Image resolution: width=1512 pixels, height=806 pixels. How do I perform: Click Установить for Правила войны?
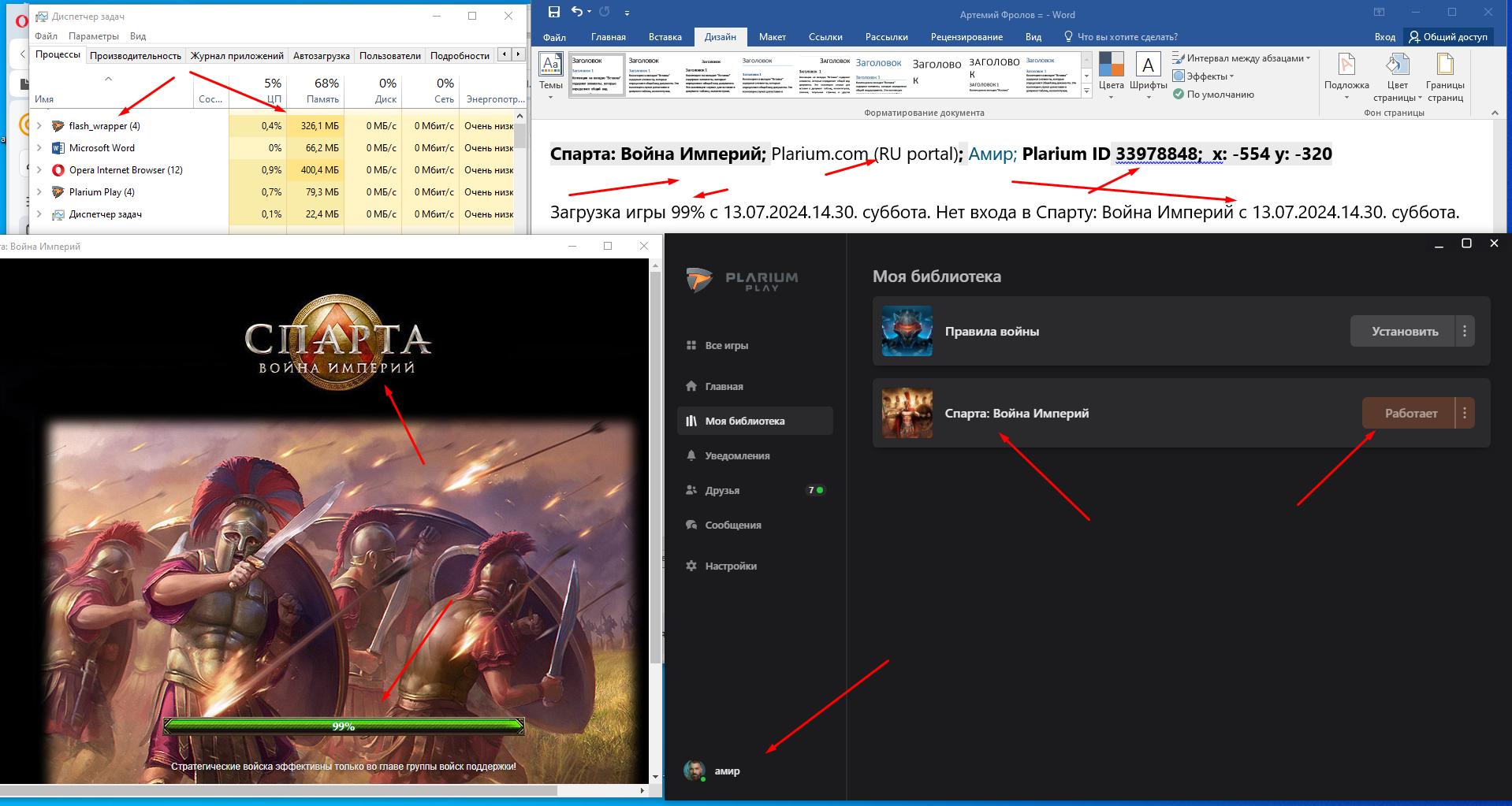[1404, 331]
